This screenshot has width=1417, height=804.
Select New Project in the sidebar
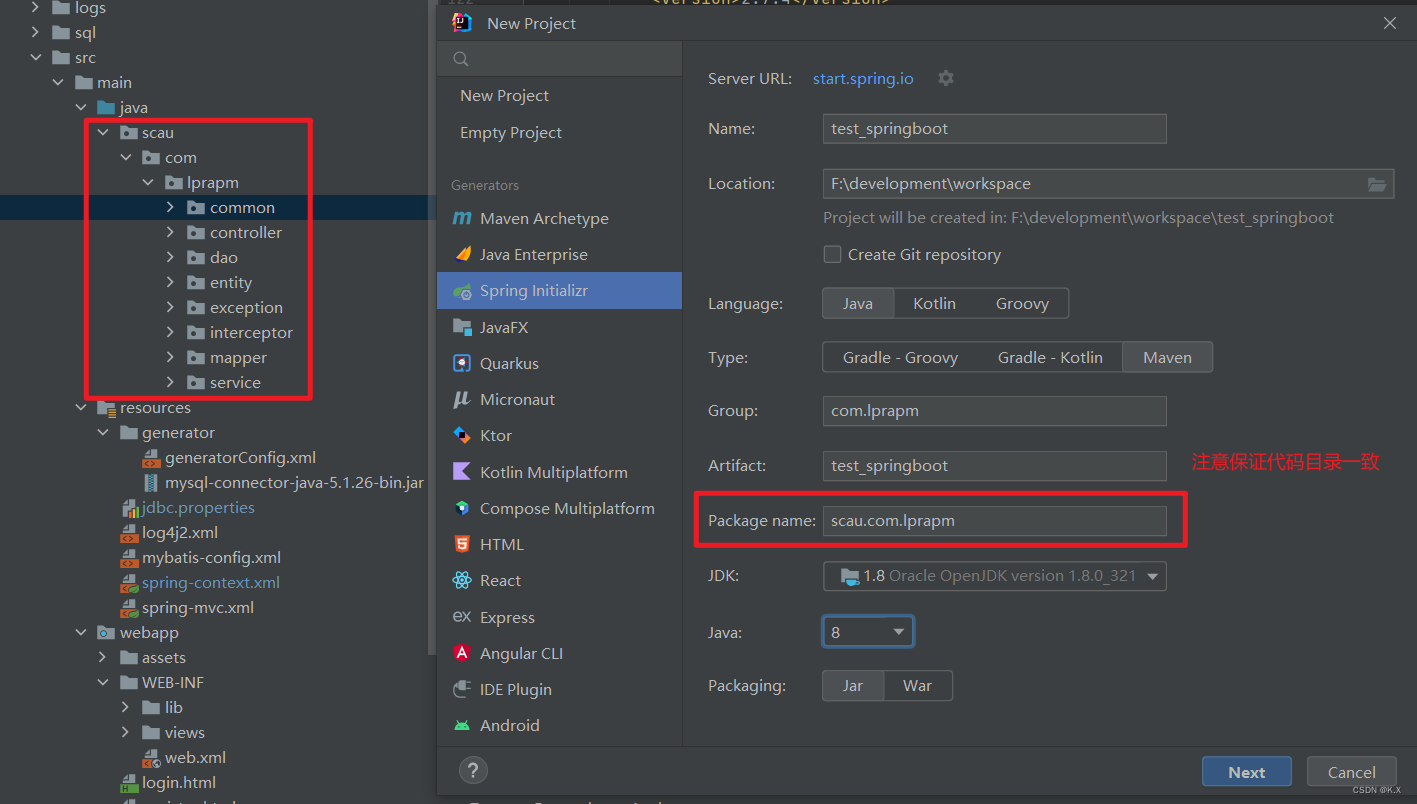559,96
